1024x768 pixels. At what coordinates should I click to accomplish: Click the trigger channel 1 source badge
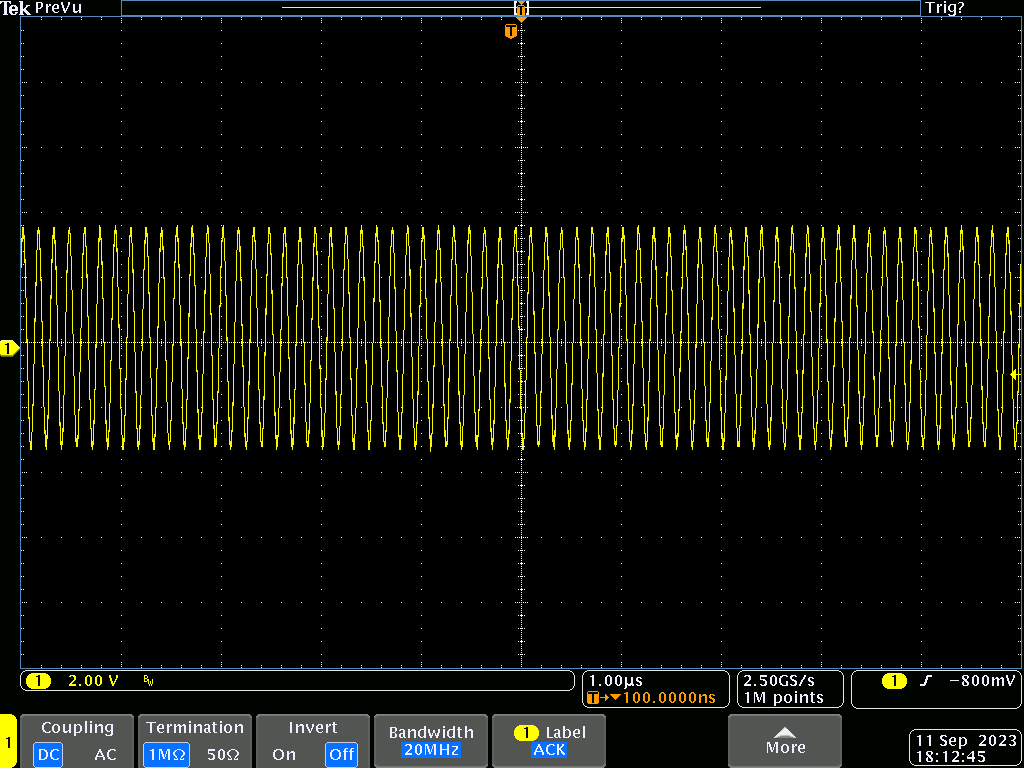(x=893, y=681)
